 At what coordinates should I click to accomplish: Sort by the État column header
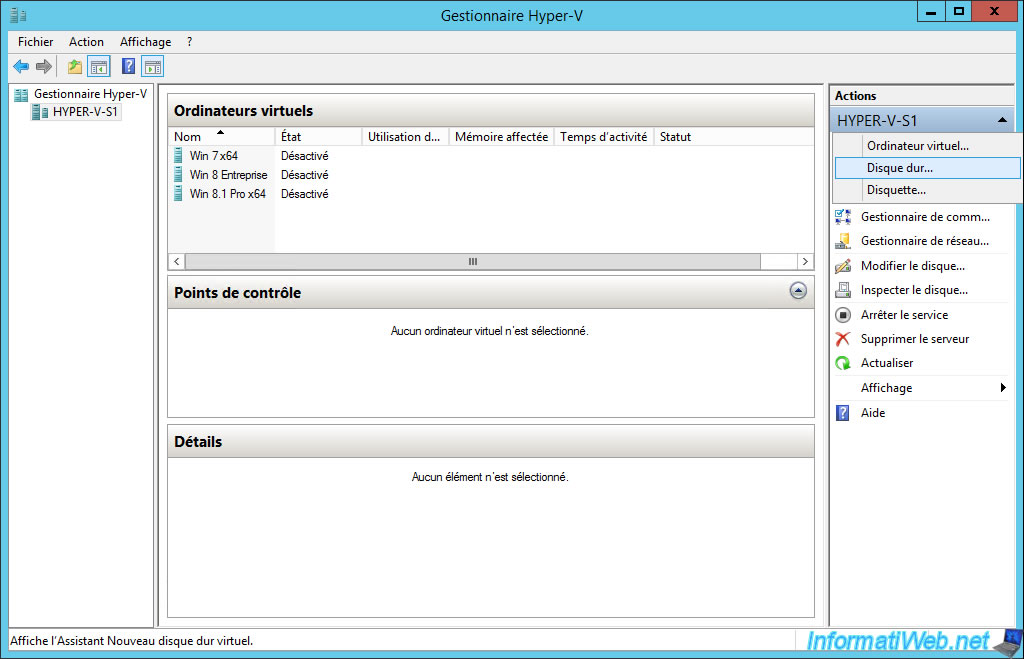tap(319, 137)
